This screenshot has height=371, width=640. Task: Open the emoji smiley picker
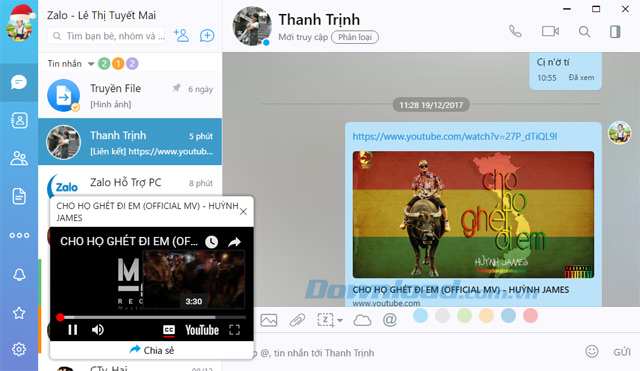point(592,351)
